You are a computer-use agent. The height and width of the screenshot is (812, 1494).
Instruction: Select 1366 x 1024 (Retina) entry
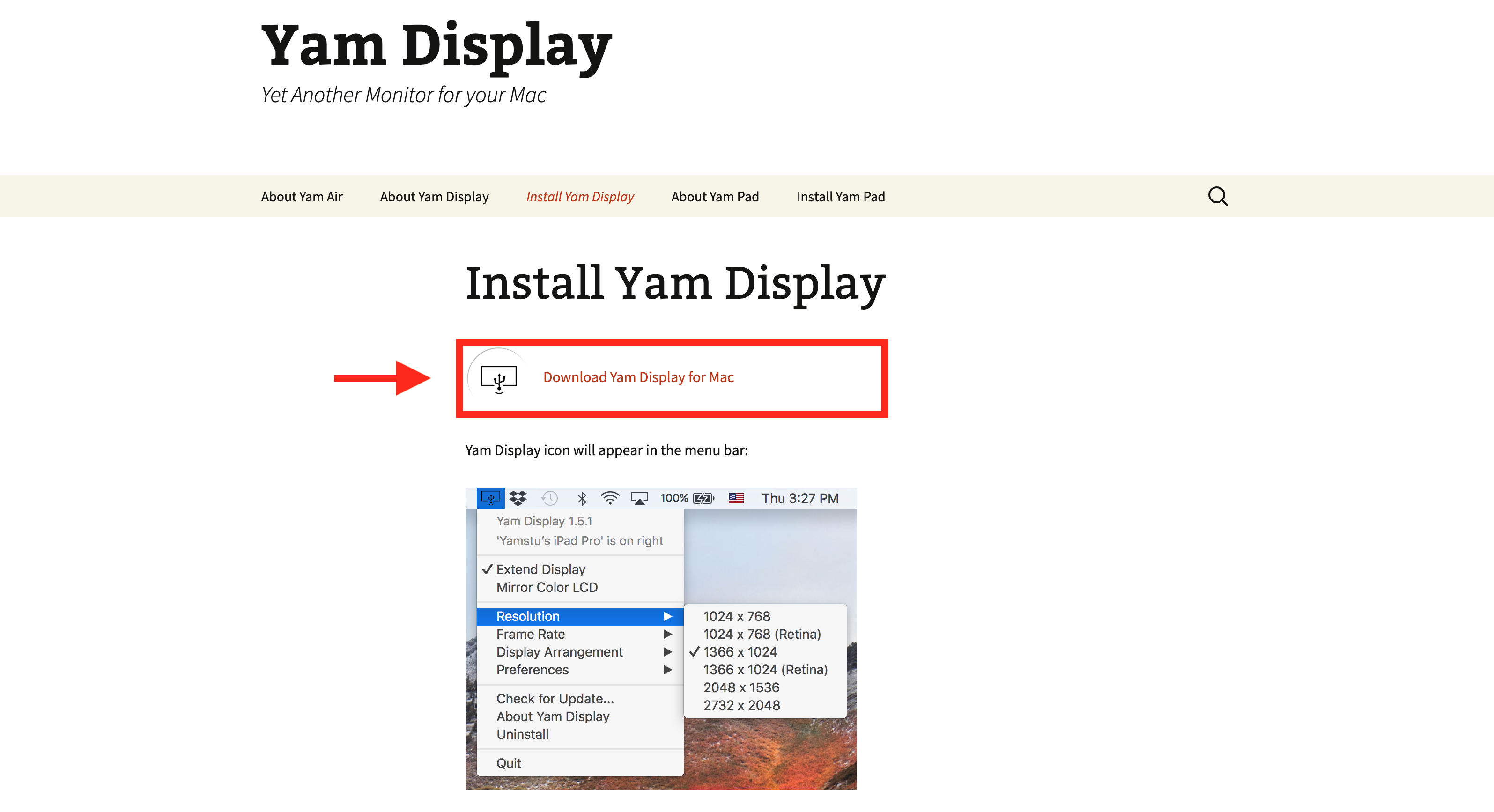(765, 670)
